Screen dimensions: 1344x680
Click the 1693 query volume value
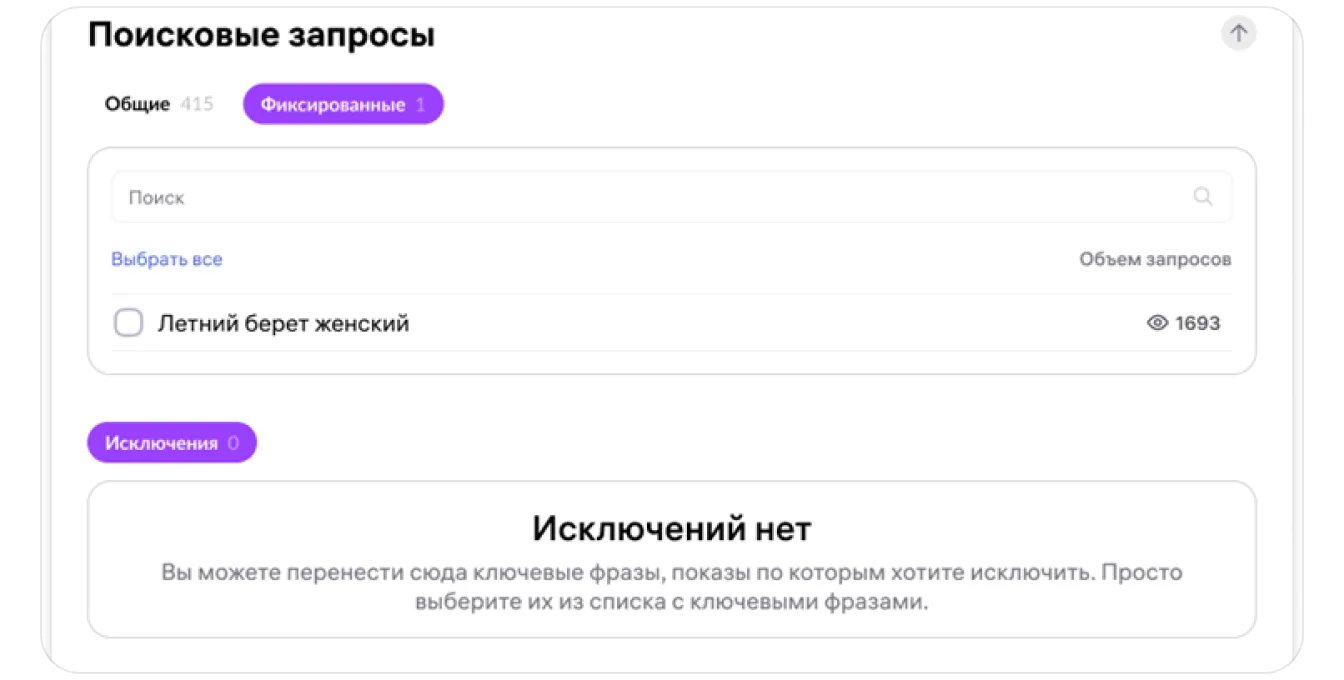pos(1198,323)
